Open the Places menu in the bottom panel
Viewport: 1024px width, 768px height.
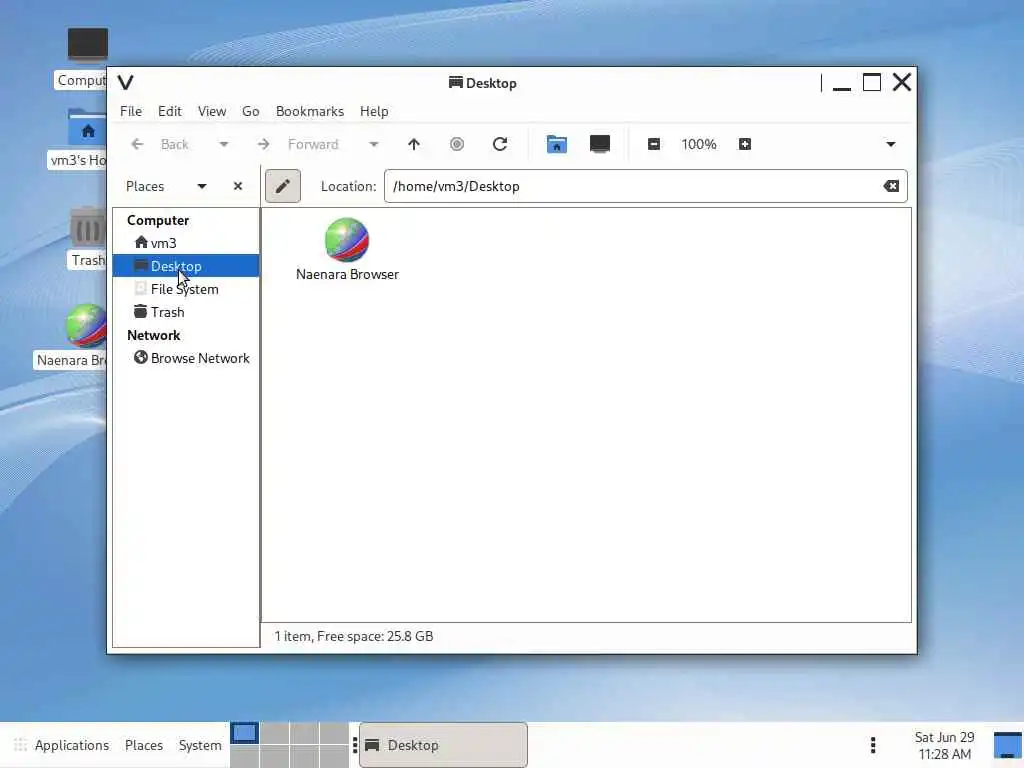(x=144, y=745)
